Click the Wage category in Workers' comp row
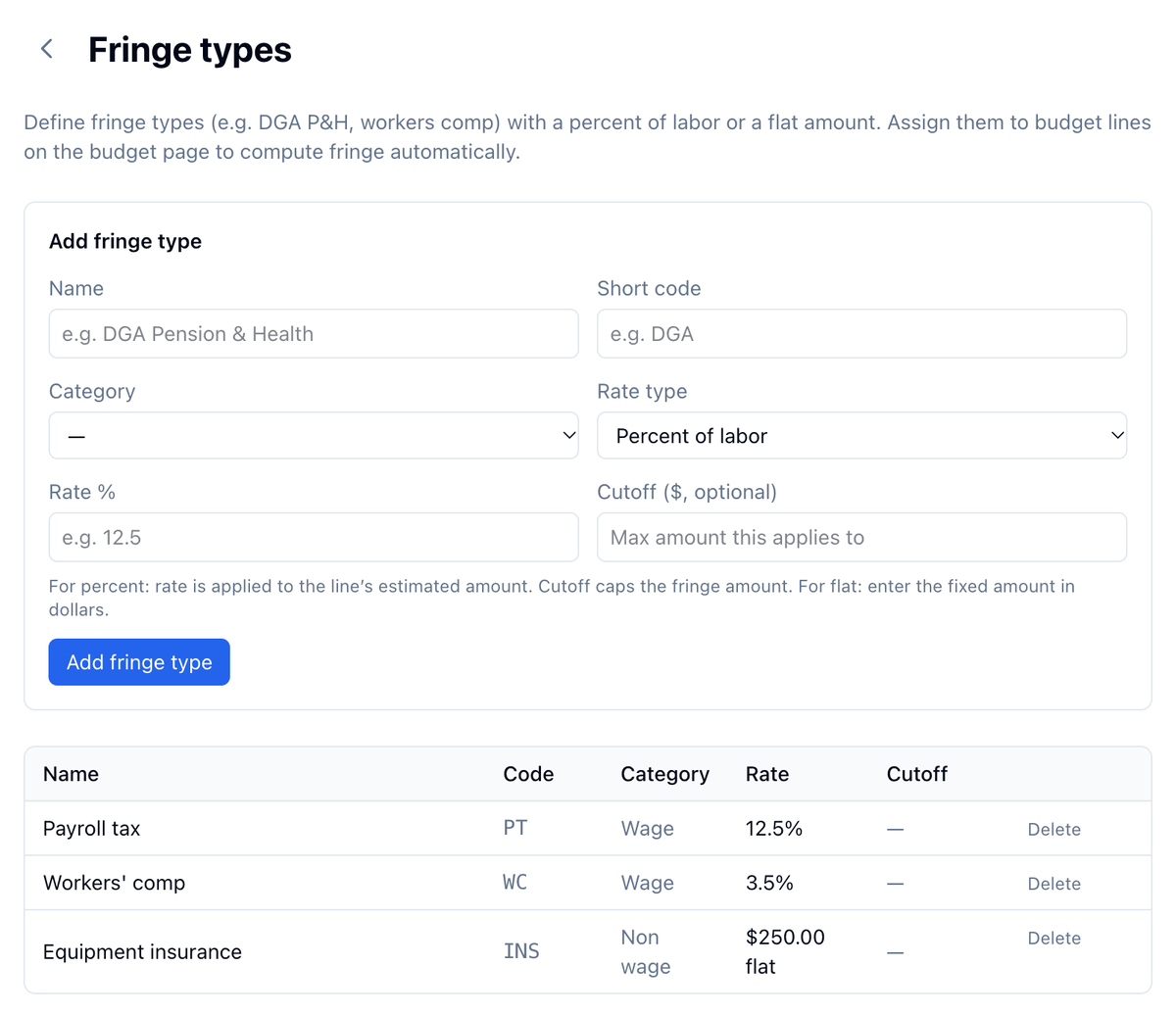Screen dimensions: 1176x1014 point(647,883)
